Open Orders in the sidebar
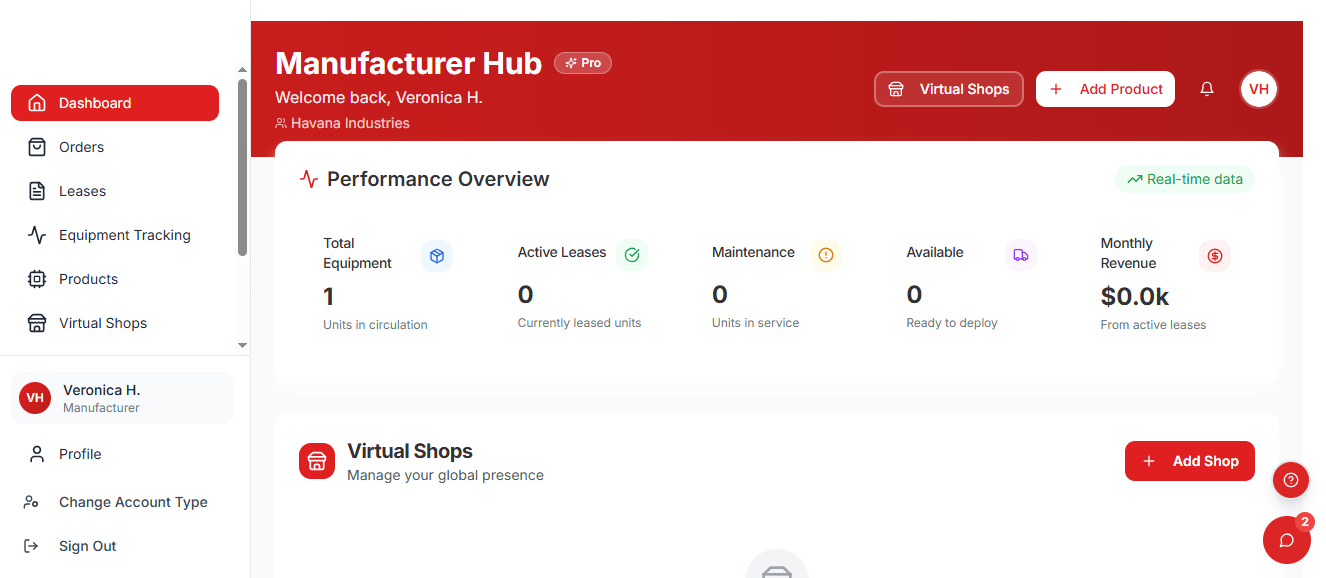 click(x=81, y=147)
